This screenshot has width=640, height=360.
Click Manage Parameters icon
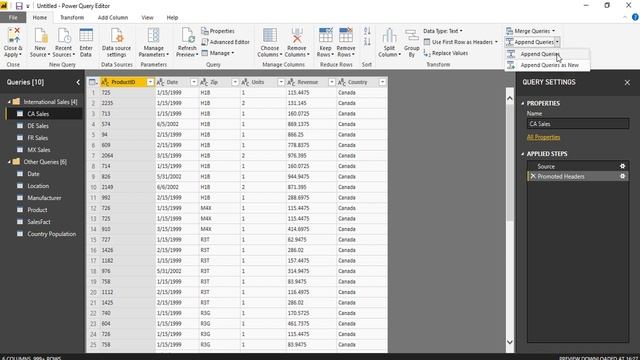(x=153, y=36)
